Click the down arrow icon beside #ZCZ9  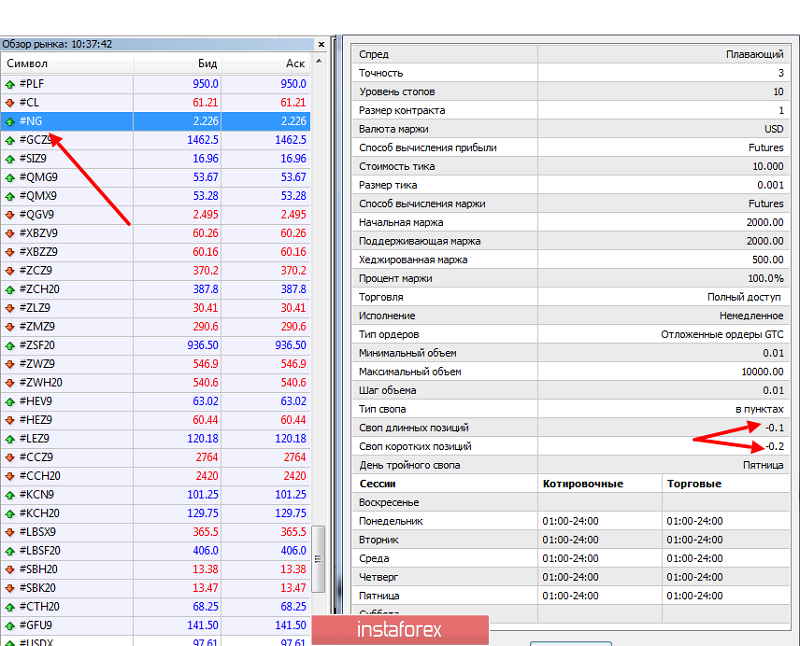pos(10,271)
